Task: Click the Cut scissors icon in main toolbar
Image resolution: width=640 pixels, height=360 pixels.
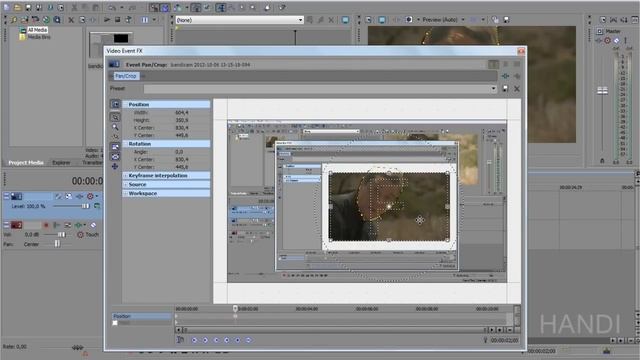Action: [x=74, y=7]
